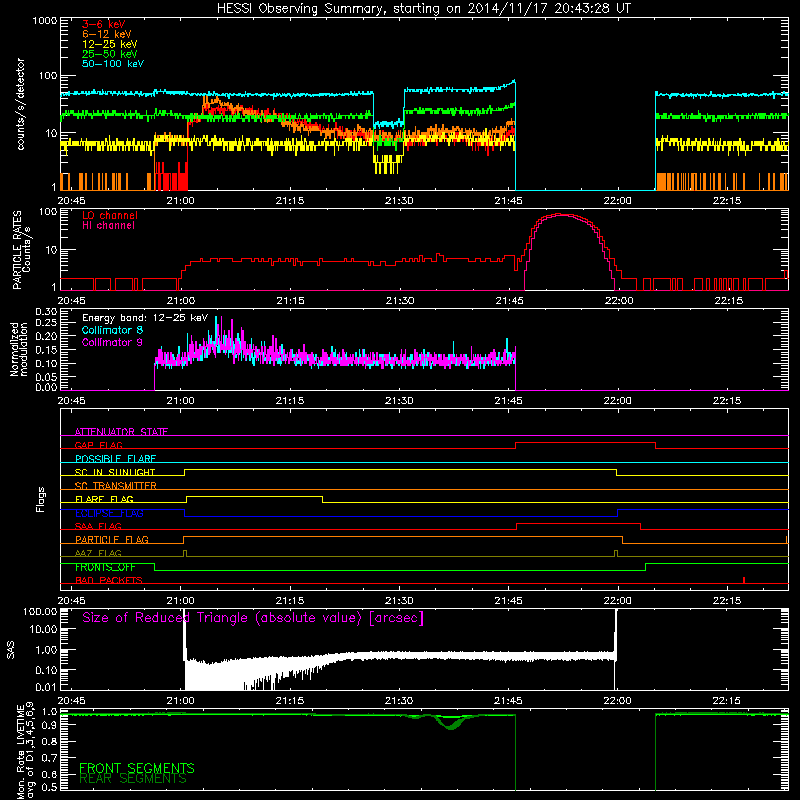Viewport: 800px width, 800px height.
Task: Select the 'FLARE FLAG' label
Action: (104, 499)
